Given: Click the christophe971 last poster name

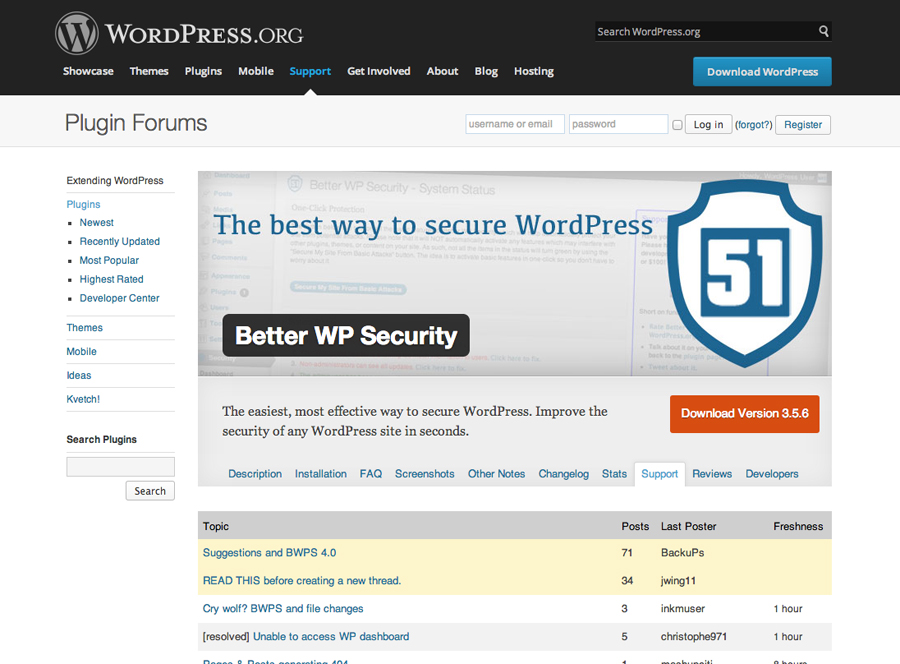Looking at the screenshot, I should pos(693,636).
